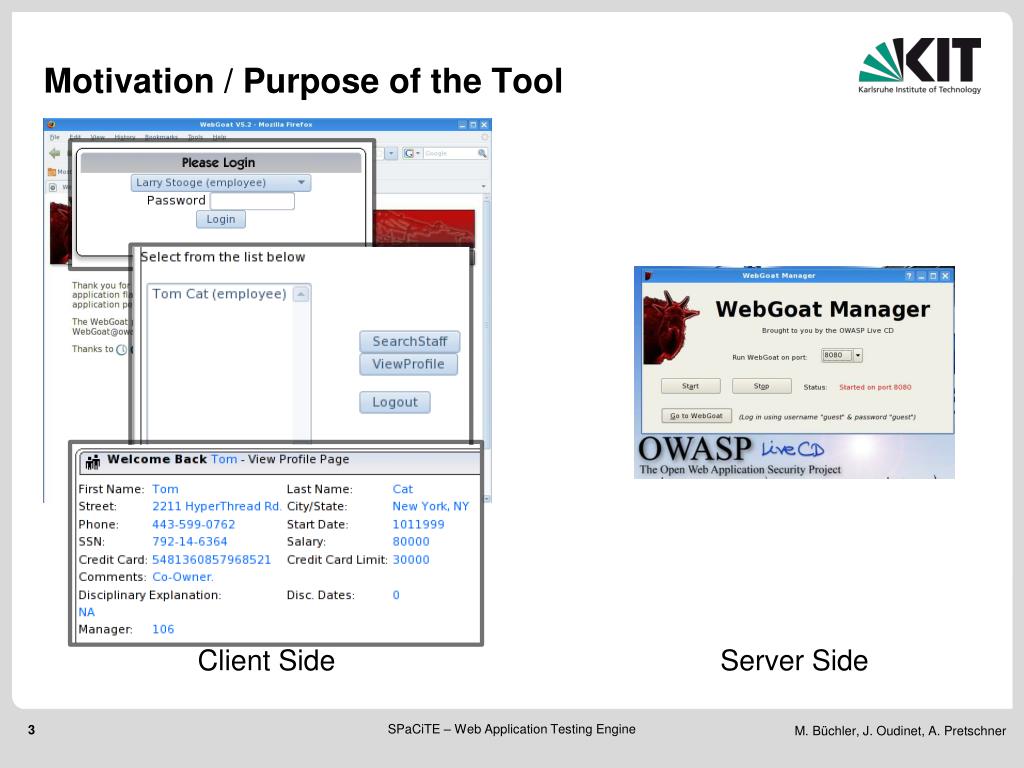Click the phone number 443-599-0762
This screenshot has width=1024, height=768.
click(x=193, y=524)
